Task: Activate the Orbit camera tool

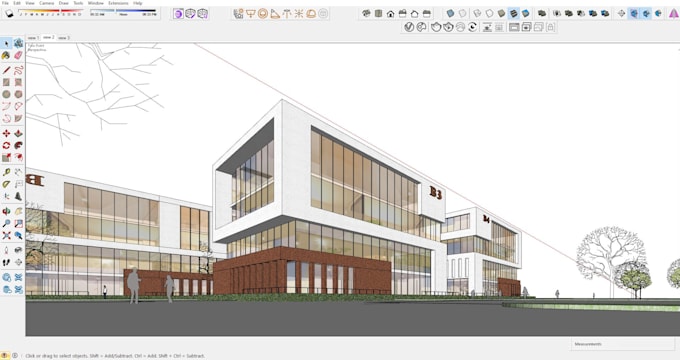Action: [x=6, y=211]
